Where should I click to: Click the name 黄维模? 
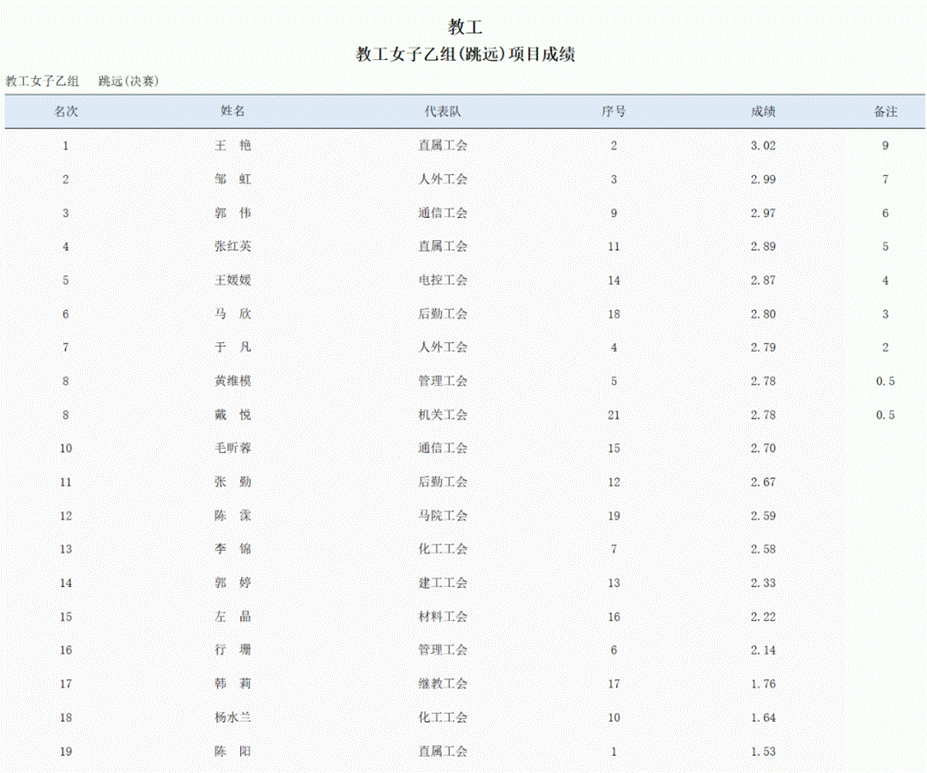[x=232, y=381]
